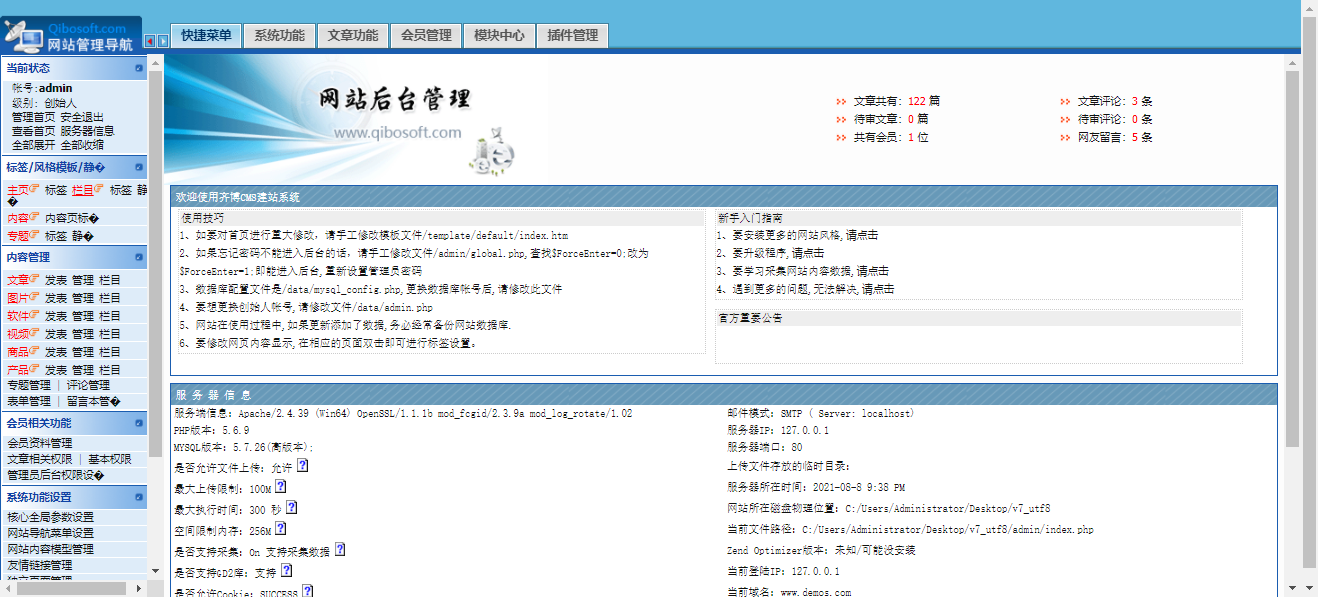Click the orange icon beside 内容
Image resolution: width=1318 pixels, height=597 pixels.
click(35, 217)
